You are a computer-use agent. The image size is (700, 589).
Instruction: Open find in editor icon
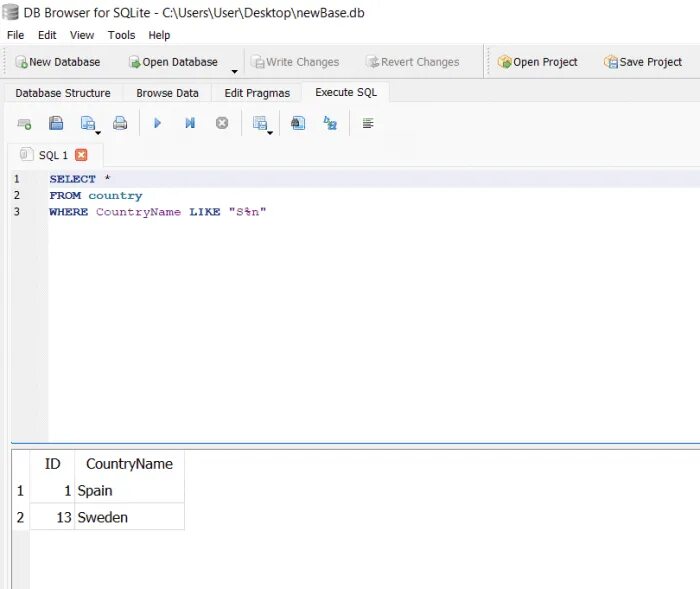298,123
